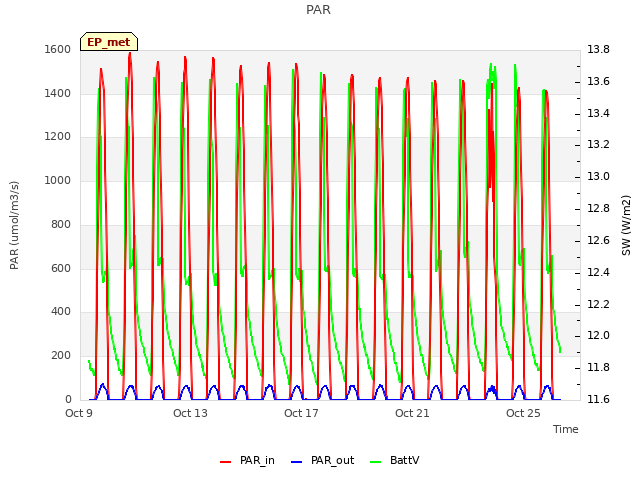Click the 'PAR (umol/m3/s)' left axis label
Viewport: 640px width, 480px height.
(x=14, y=225)
